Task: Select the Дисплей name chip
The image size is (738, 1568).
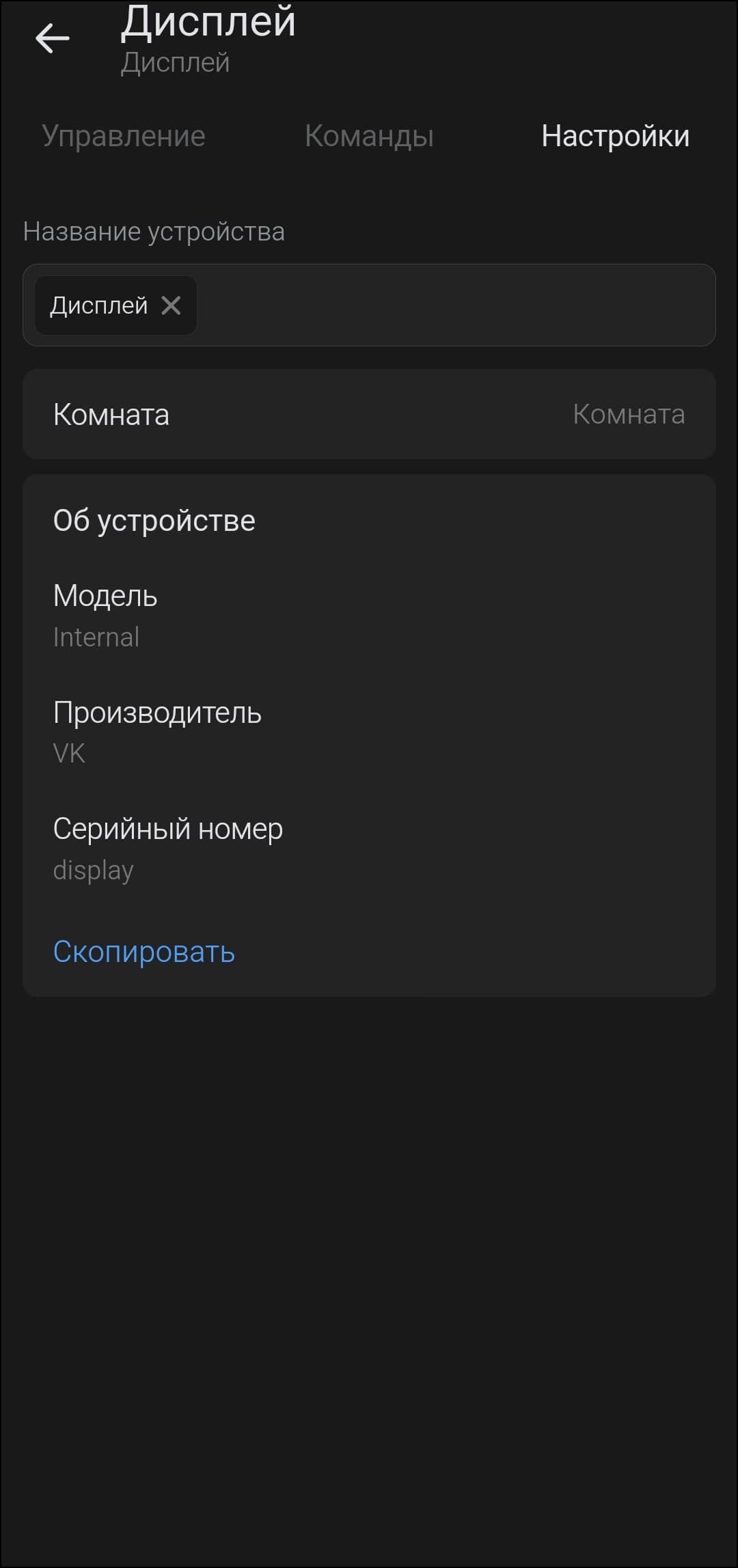Action: pos(99,305)
